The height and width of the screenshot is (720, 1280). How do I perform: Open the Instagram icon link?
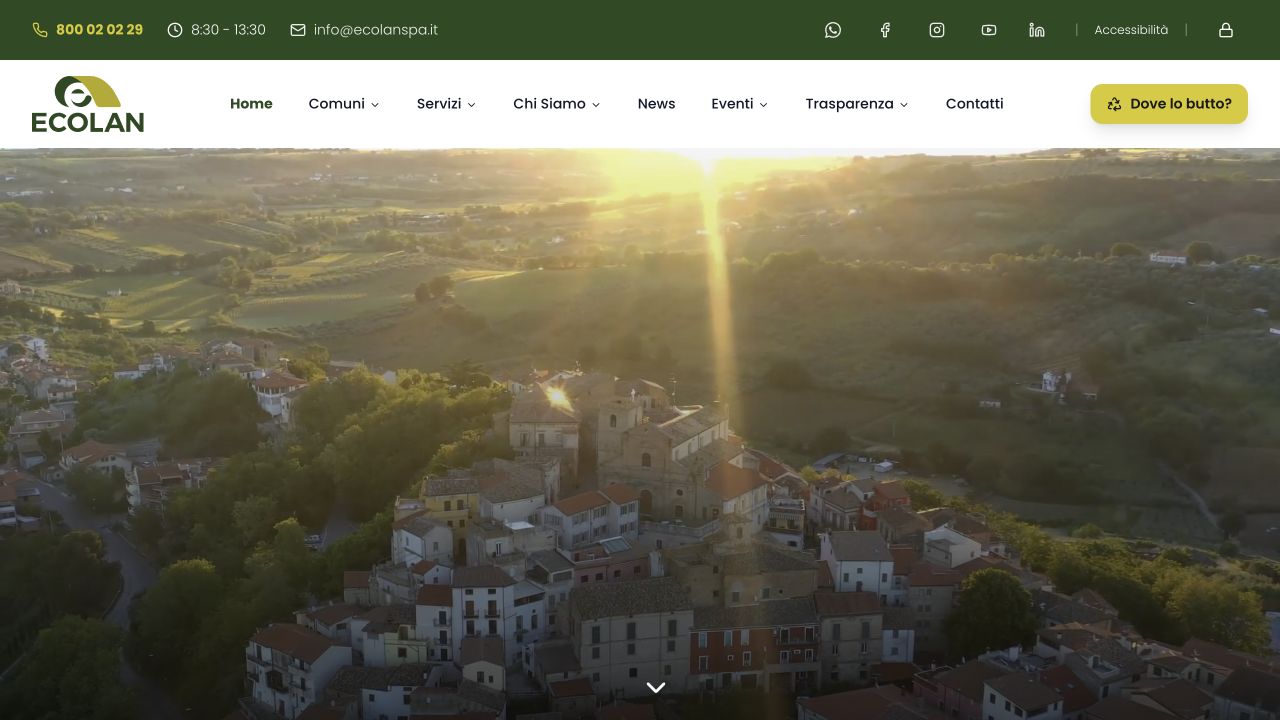937,30
